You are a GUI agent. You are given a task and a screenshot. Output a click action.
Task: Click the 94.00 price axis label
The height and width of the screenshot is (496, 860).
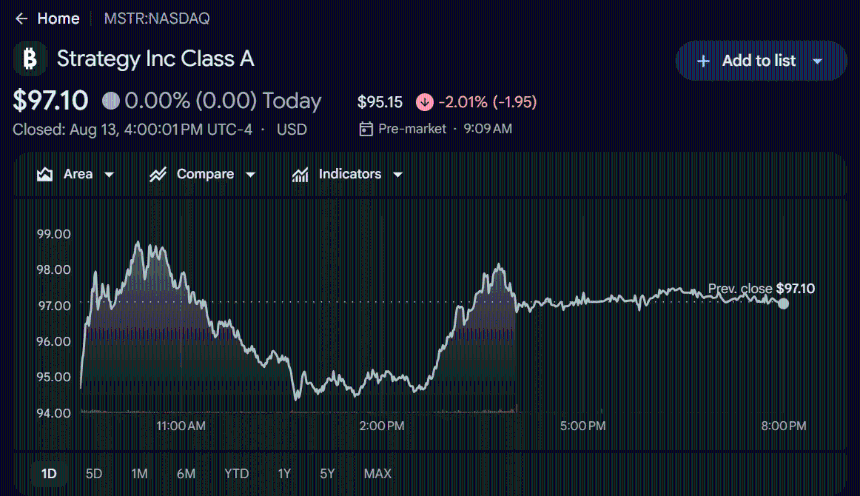(x=54, y=413)
